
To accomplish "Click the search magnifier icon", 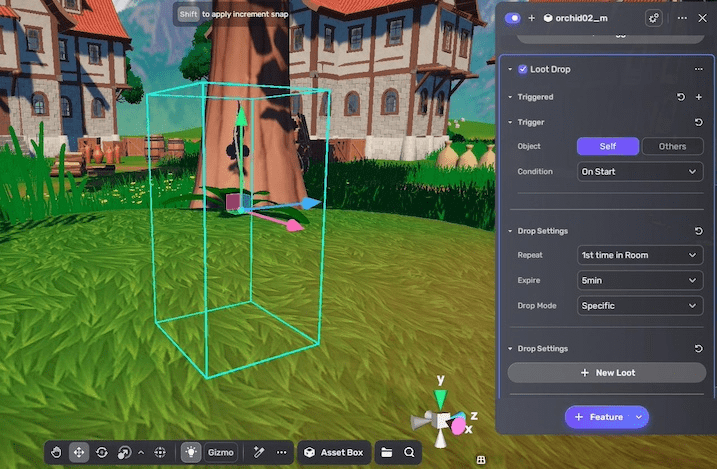I will click(x=409, y=452).
